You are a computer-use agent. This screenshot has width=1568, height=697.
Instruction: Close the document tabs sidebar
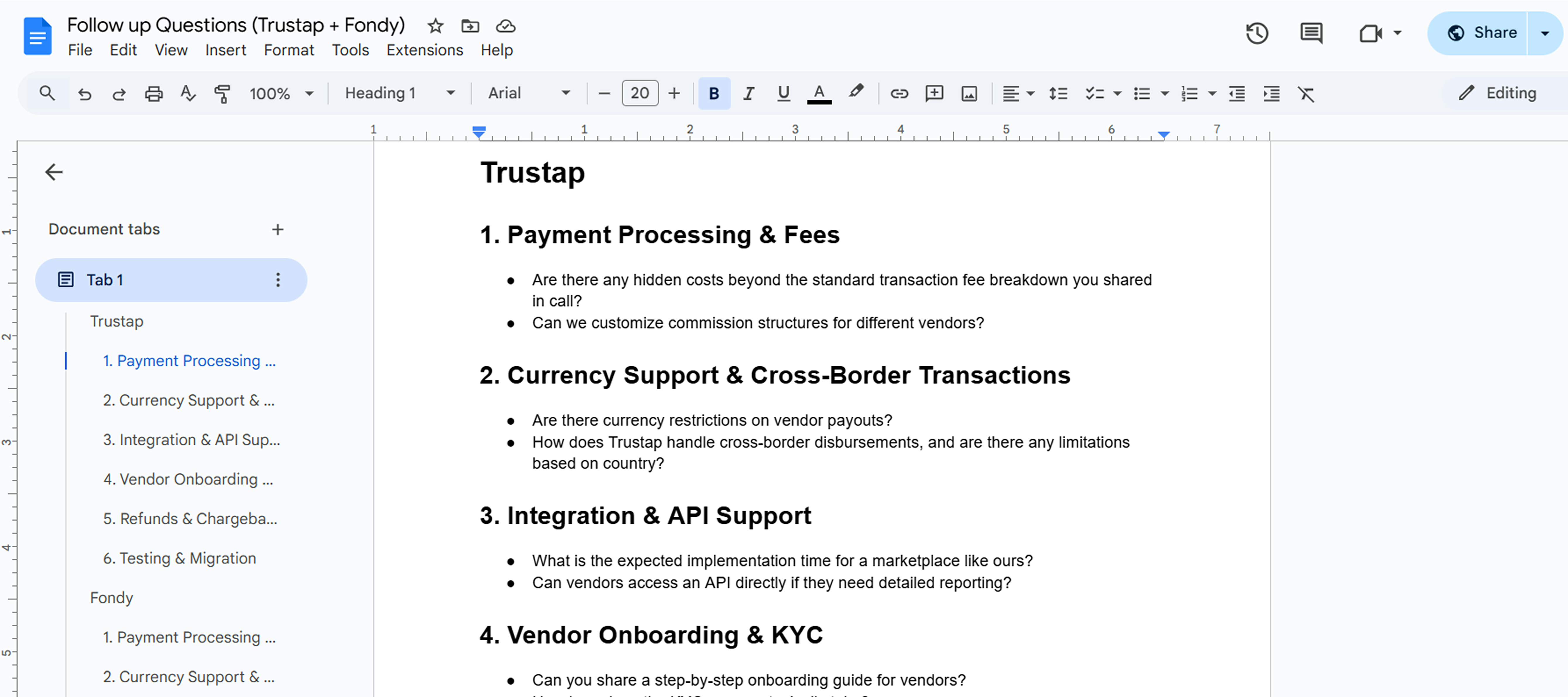pyautogui.click(x=54, y=172)
